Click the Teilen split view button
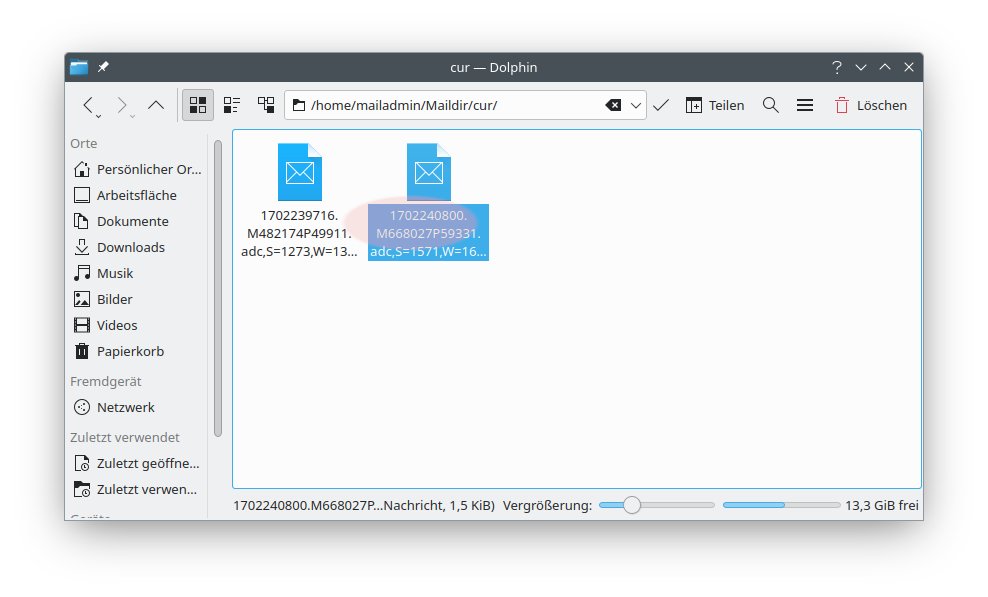Image resolution: width=988 pixels, height=597 pixels. [x=715, y=105]
